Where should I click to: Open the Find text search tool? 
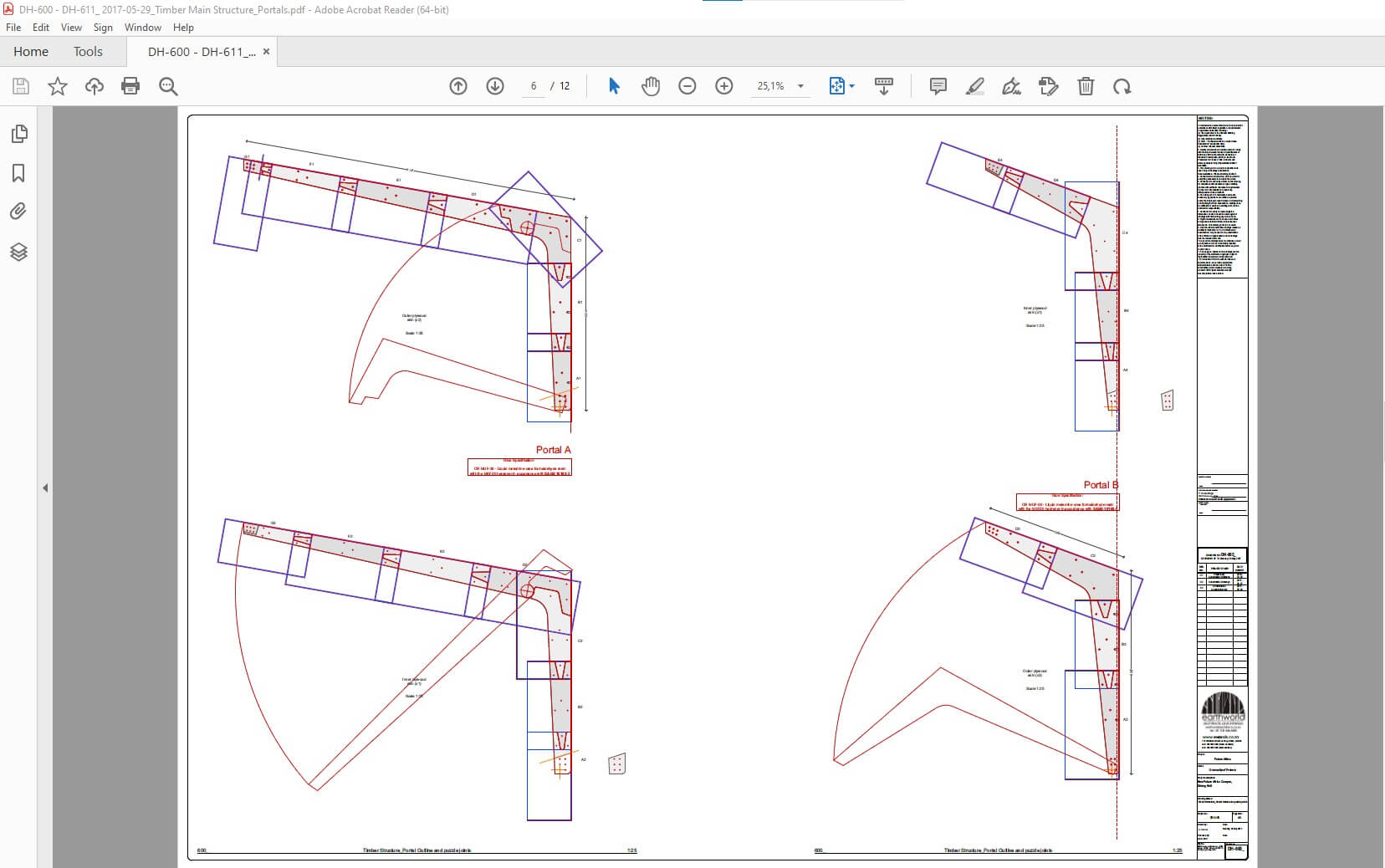click(x=168, y=86)
